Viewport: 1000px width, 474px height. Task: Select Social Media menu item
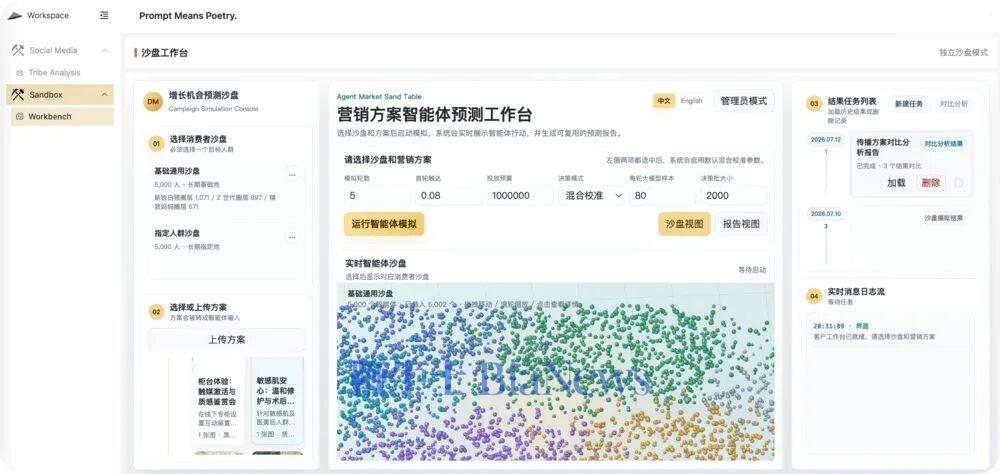tap(60, 50)
